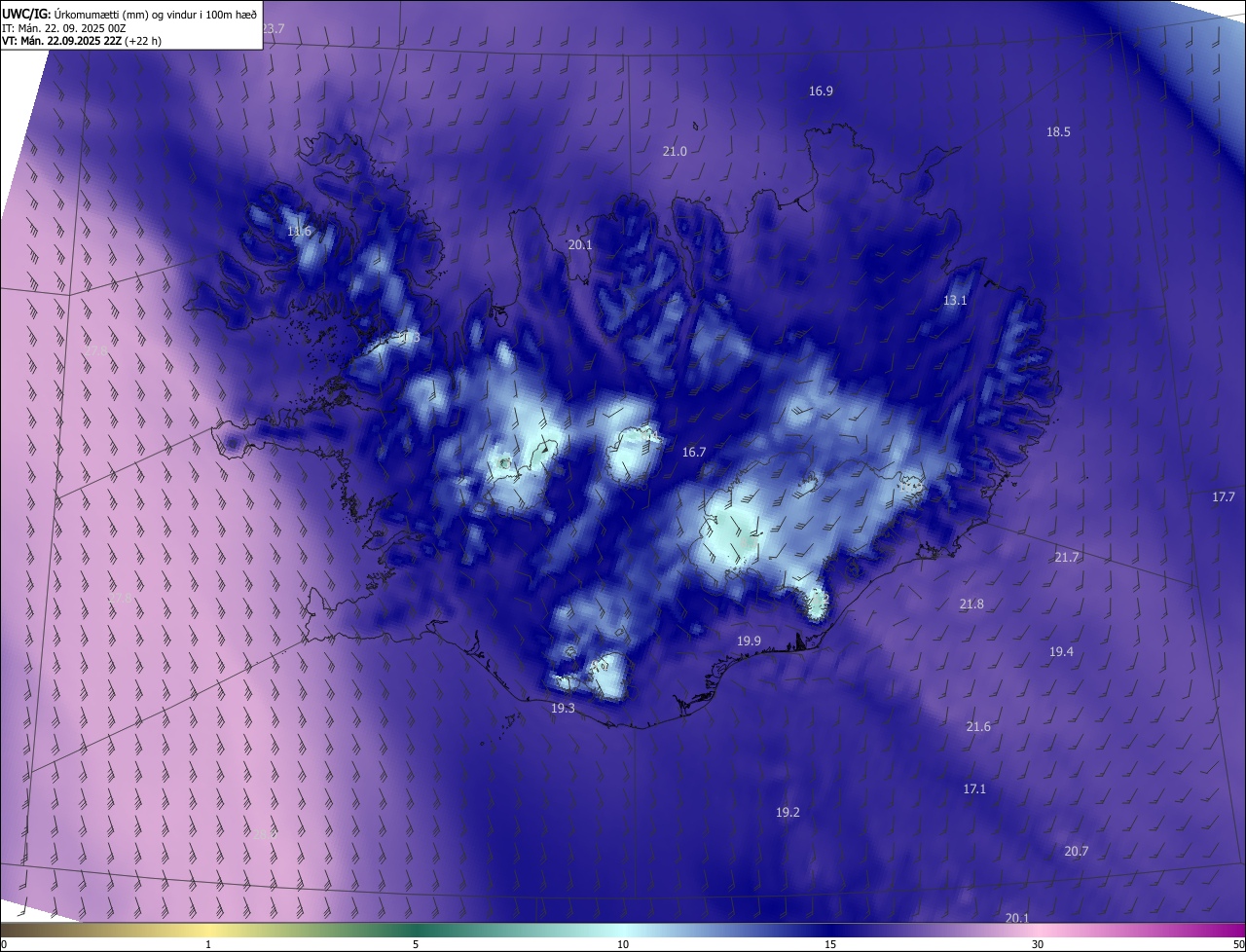Screen dimensions: 1246x952
Task: Click the '0' label on the color scale
Action: pos(4,944)
